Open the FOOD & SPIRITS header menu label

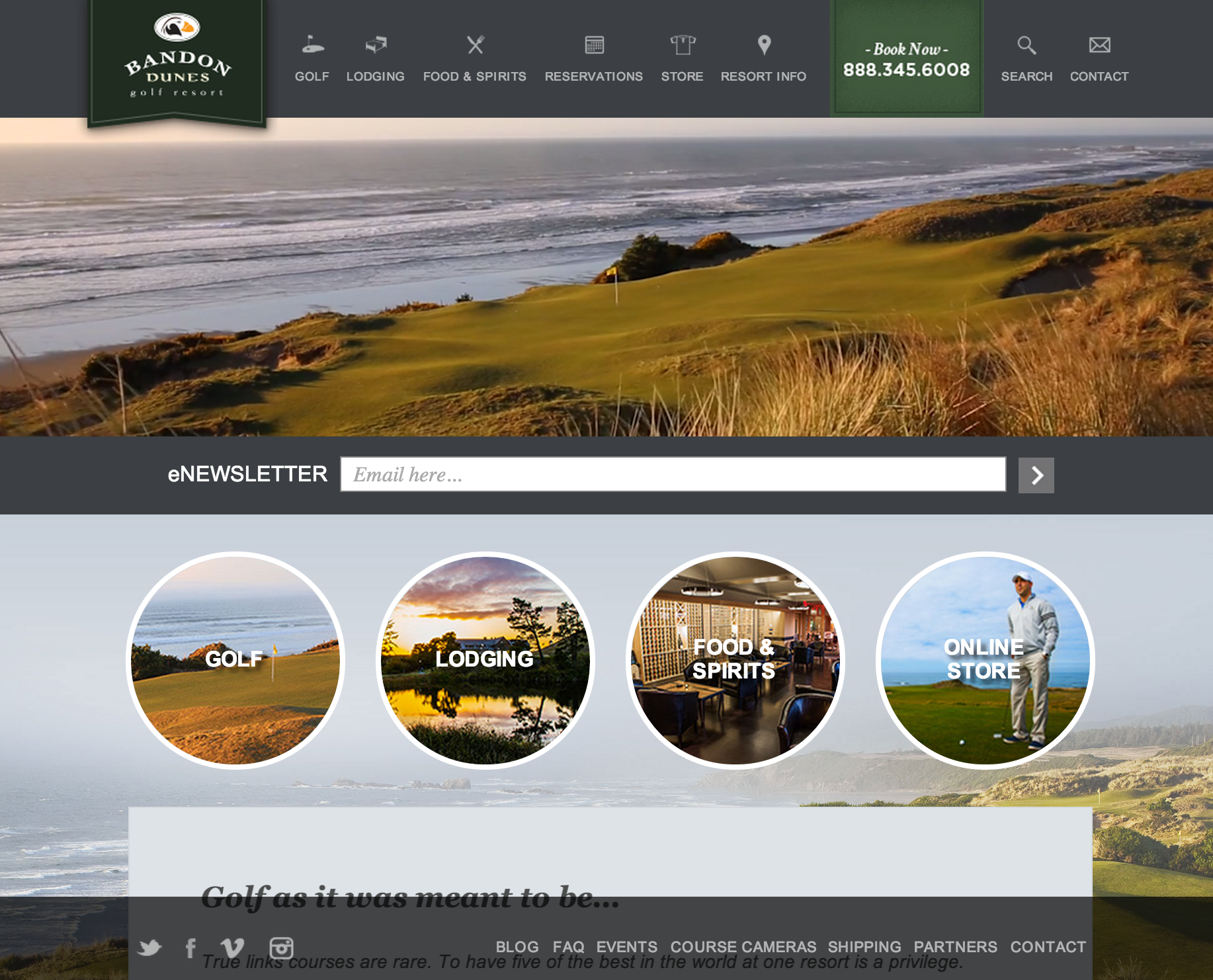[474, 76]
